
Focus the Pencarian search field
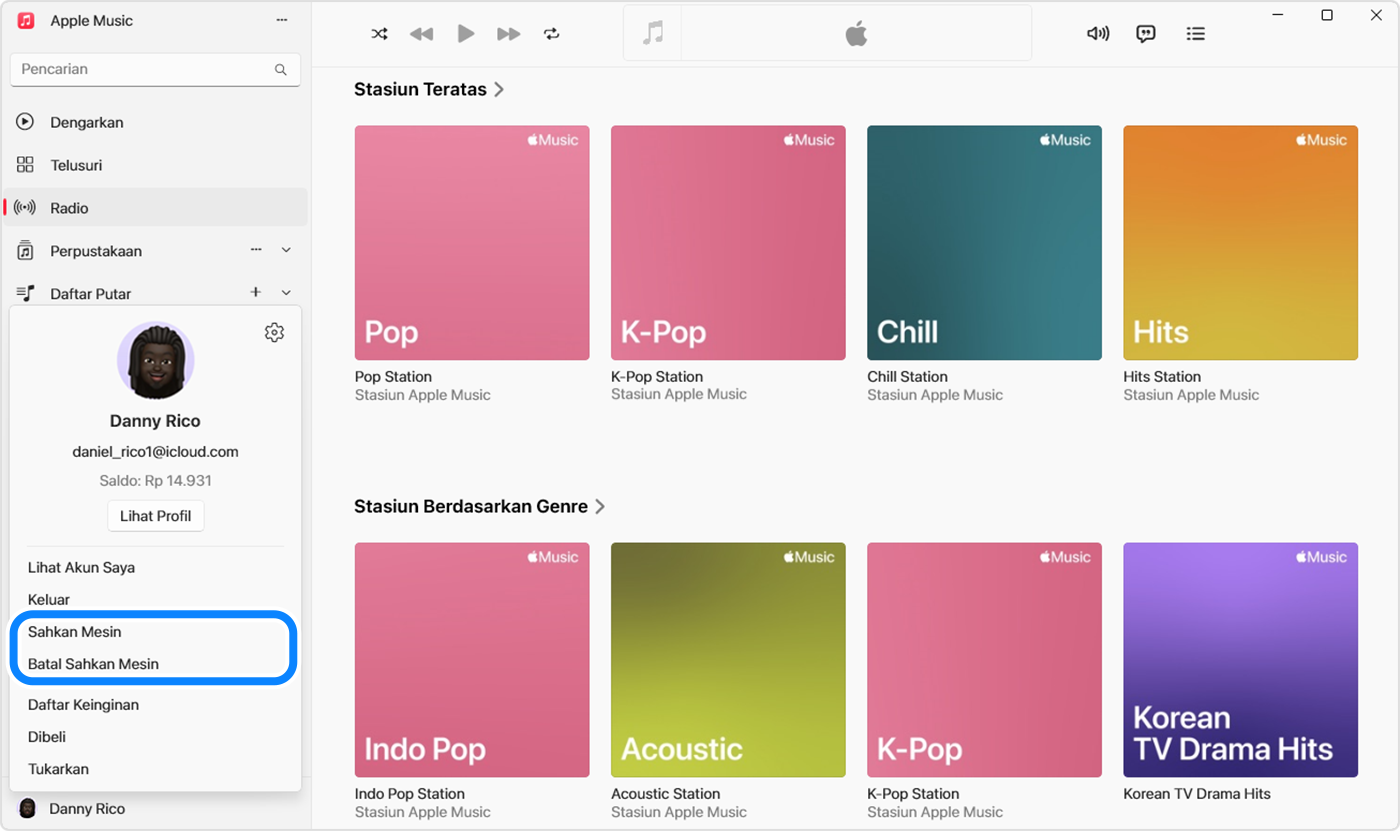[x=155, y=70]
